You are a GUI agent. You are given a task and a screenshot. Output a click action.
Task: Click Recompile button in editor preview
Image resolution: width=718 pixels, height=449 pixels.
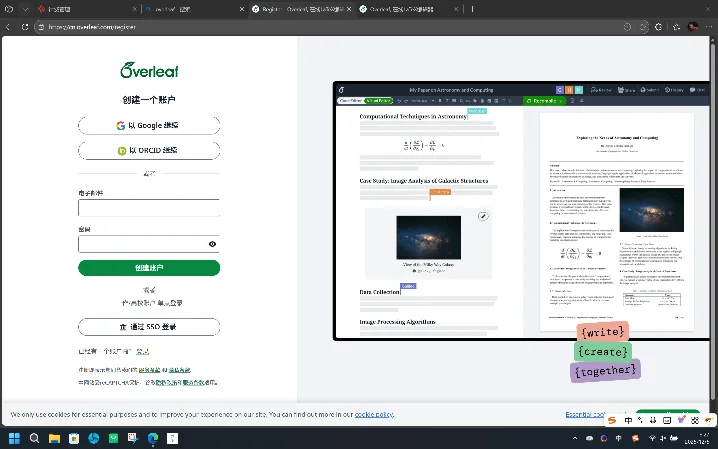click(x=544, y=101)
